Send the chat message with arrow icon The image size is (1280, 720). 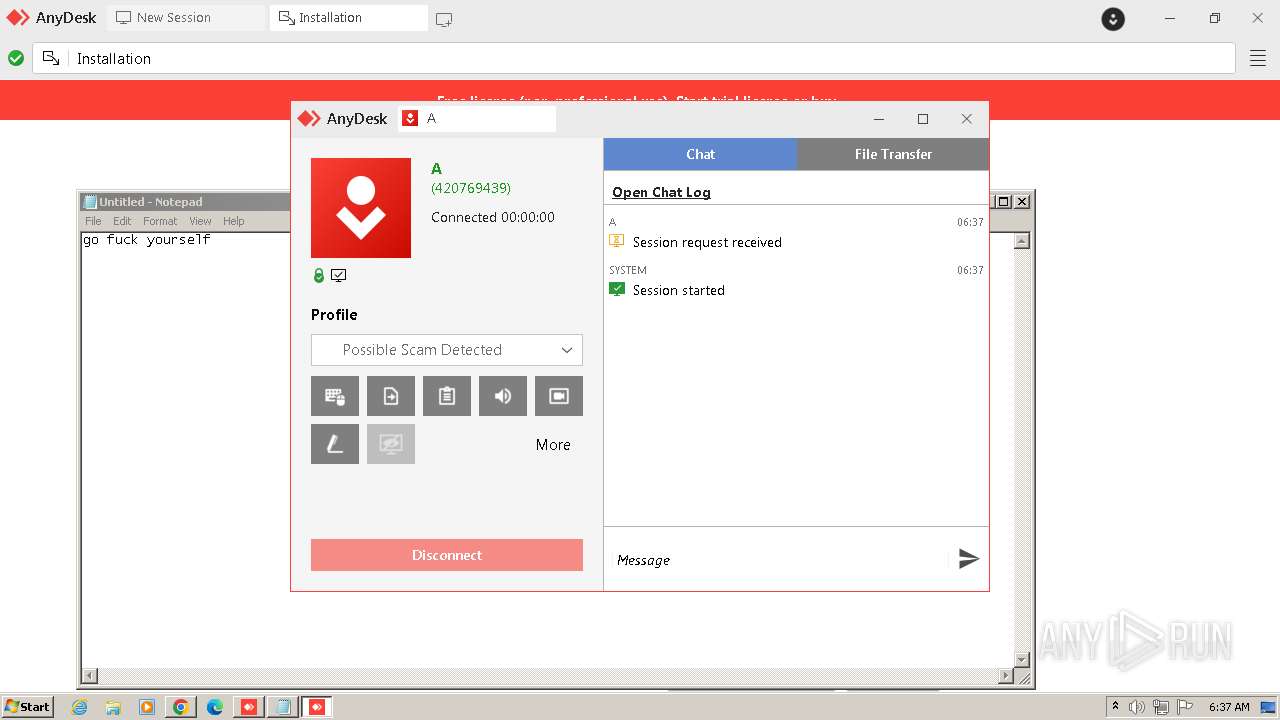[x=968, y=559]
